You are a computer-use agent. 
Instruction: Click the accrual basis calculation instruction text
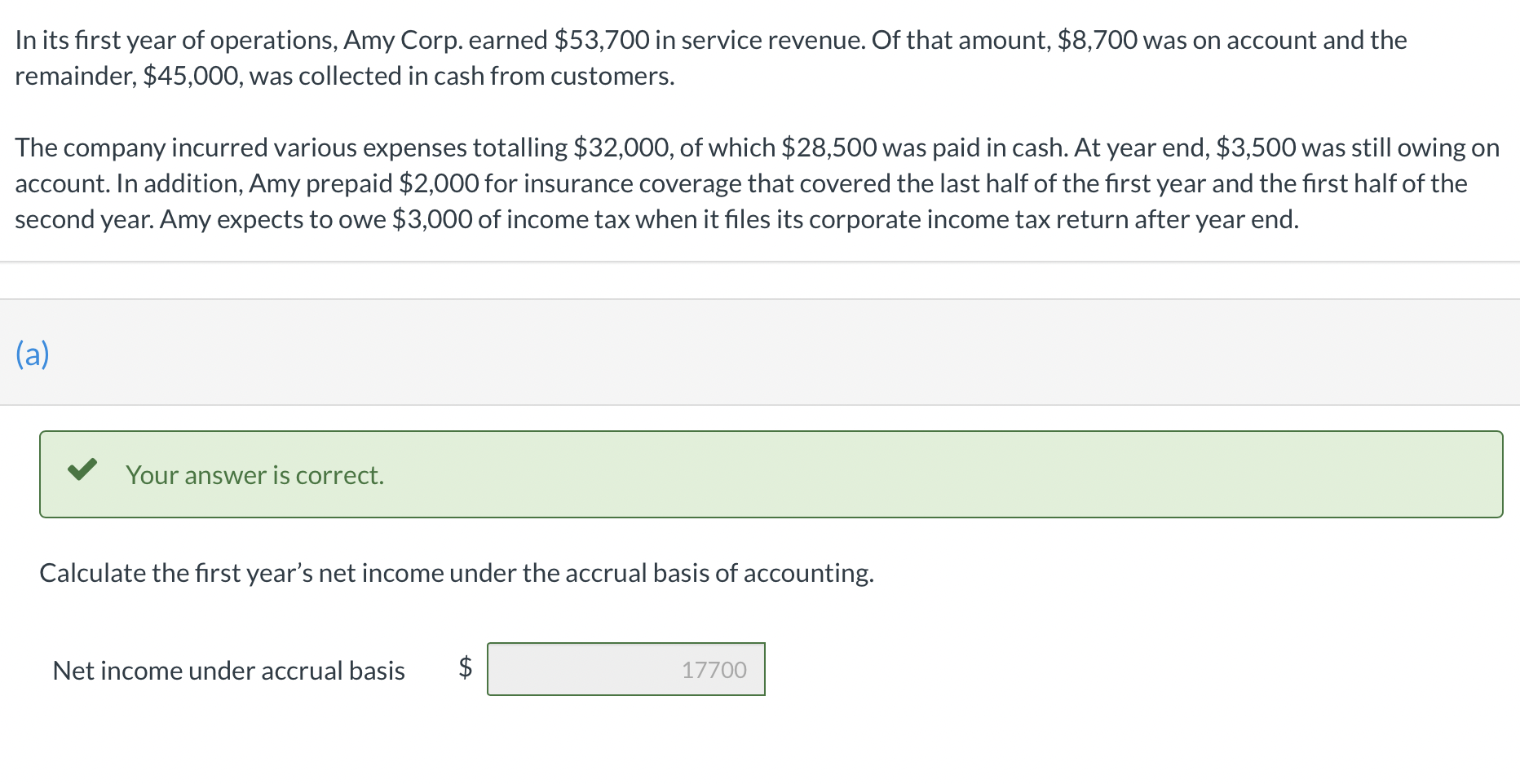(x=457, y=573)
